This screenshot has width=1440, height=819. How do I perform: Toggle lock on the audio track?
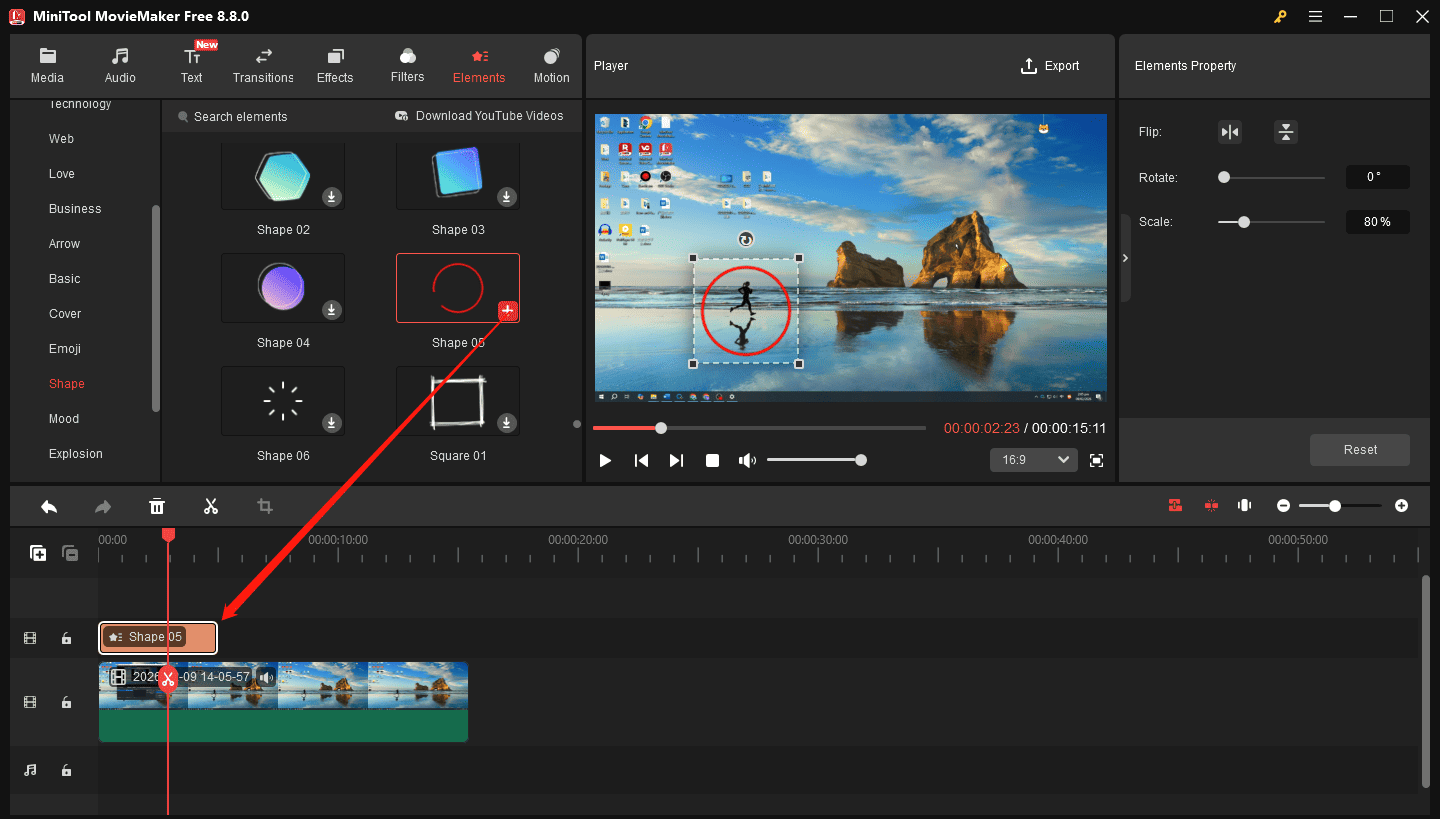[66, 771]
